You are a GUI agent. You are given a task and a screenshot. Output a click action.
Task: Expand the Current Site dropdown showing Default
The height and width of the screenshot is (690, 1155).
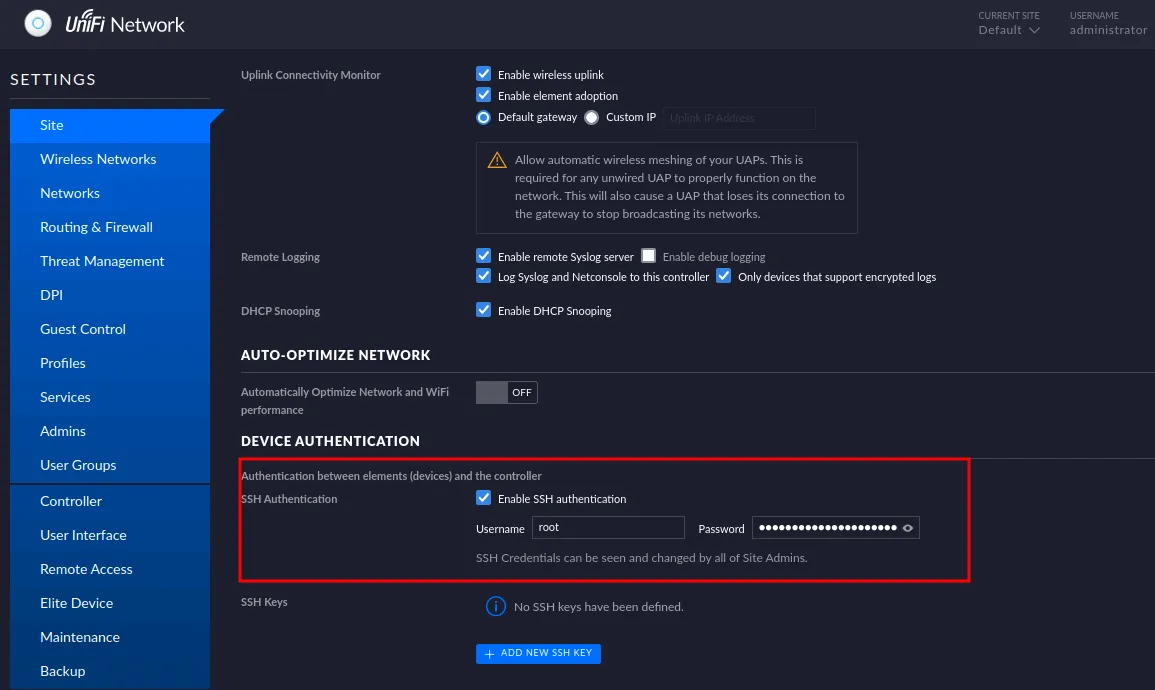(1008, 30)
